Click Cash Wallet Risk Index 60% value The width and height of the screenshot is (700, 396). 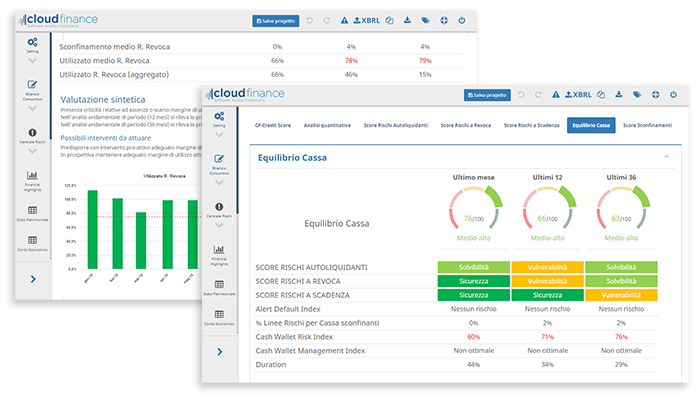coord(474,337)
